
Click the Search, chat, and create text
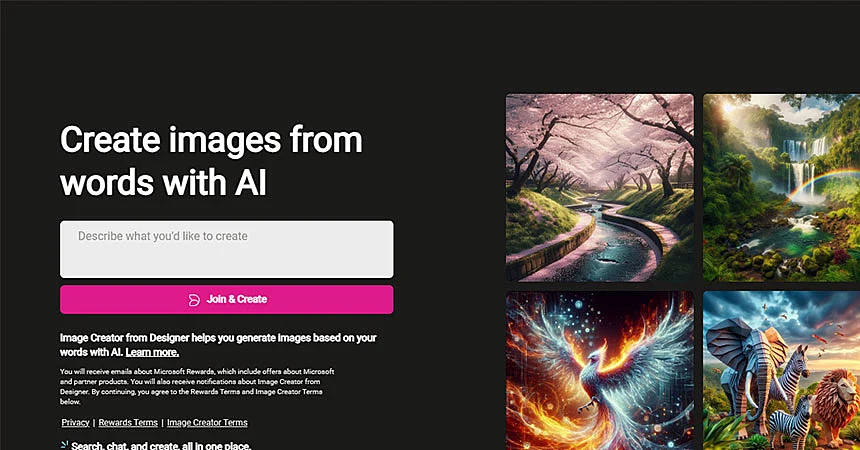(161, 446)
